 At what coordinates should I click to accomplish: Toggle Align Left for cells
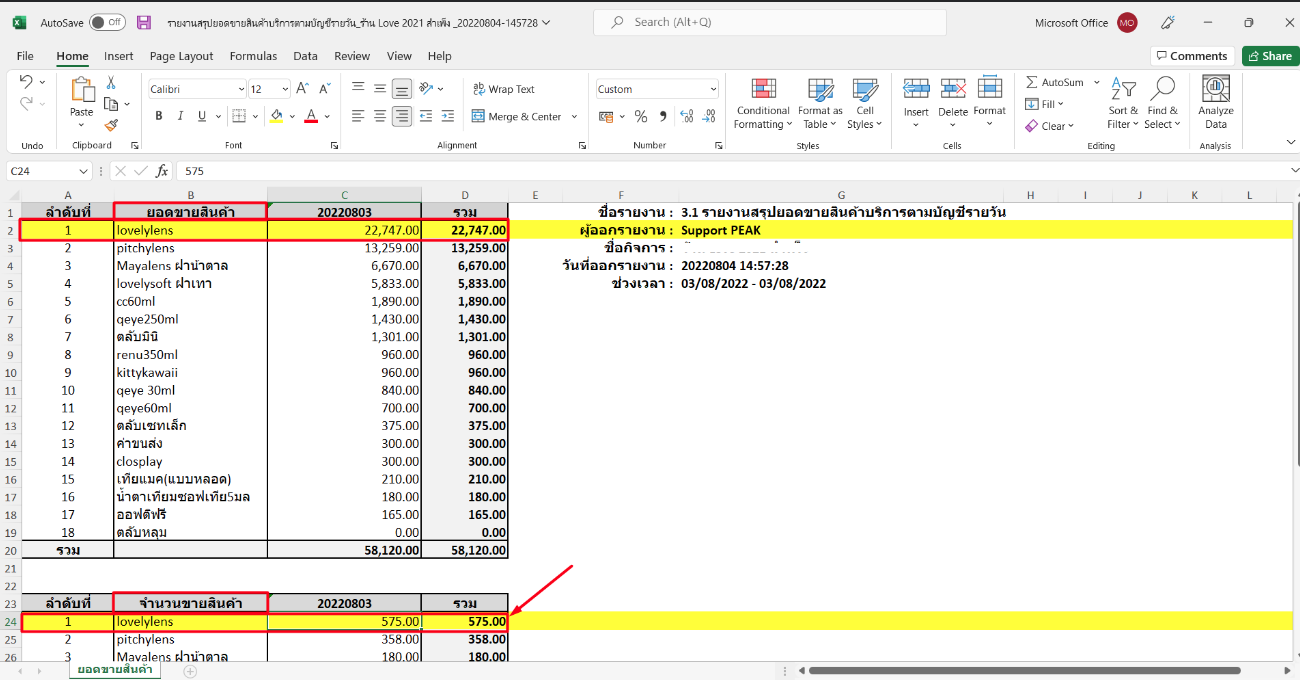pyautogui.click(x=358, y=117)
